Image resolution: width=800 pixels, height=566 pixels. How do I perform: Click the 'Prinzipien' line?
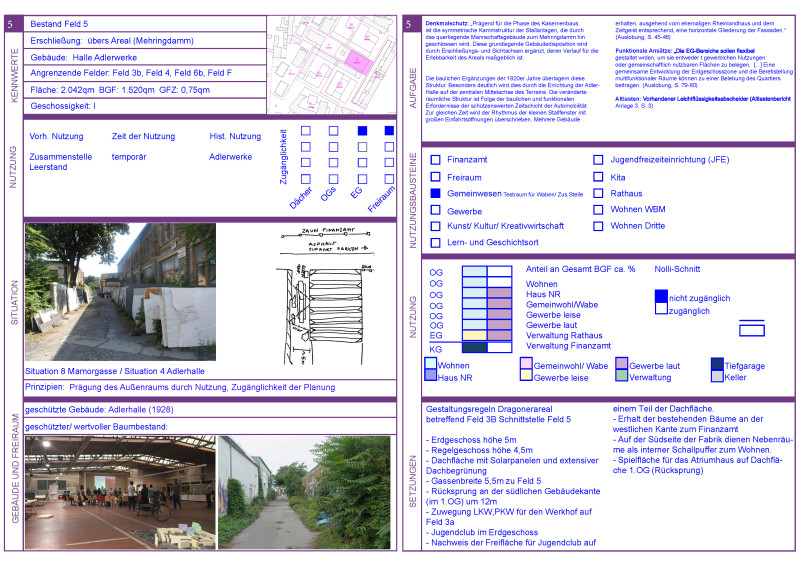pyautogui.click(x=180, y=387)
